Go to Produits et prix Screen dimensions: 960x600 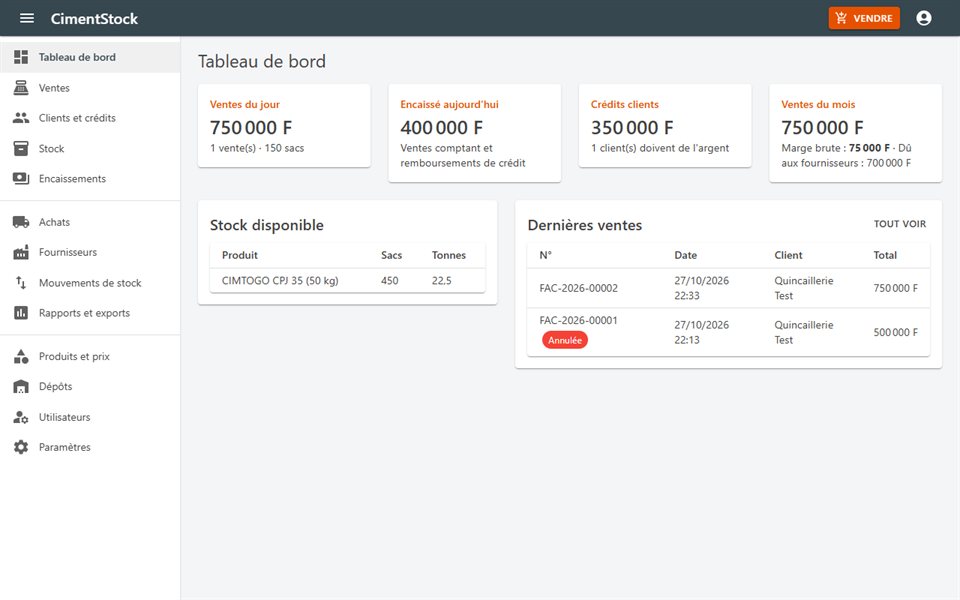tap(90, 356)
